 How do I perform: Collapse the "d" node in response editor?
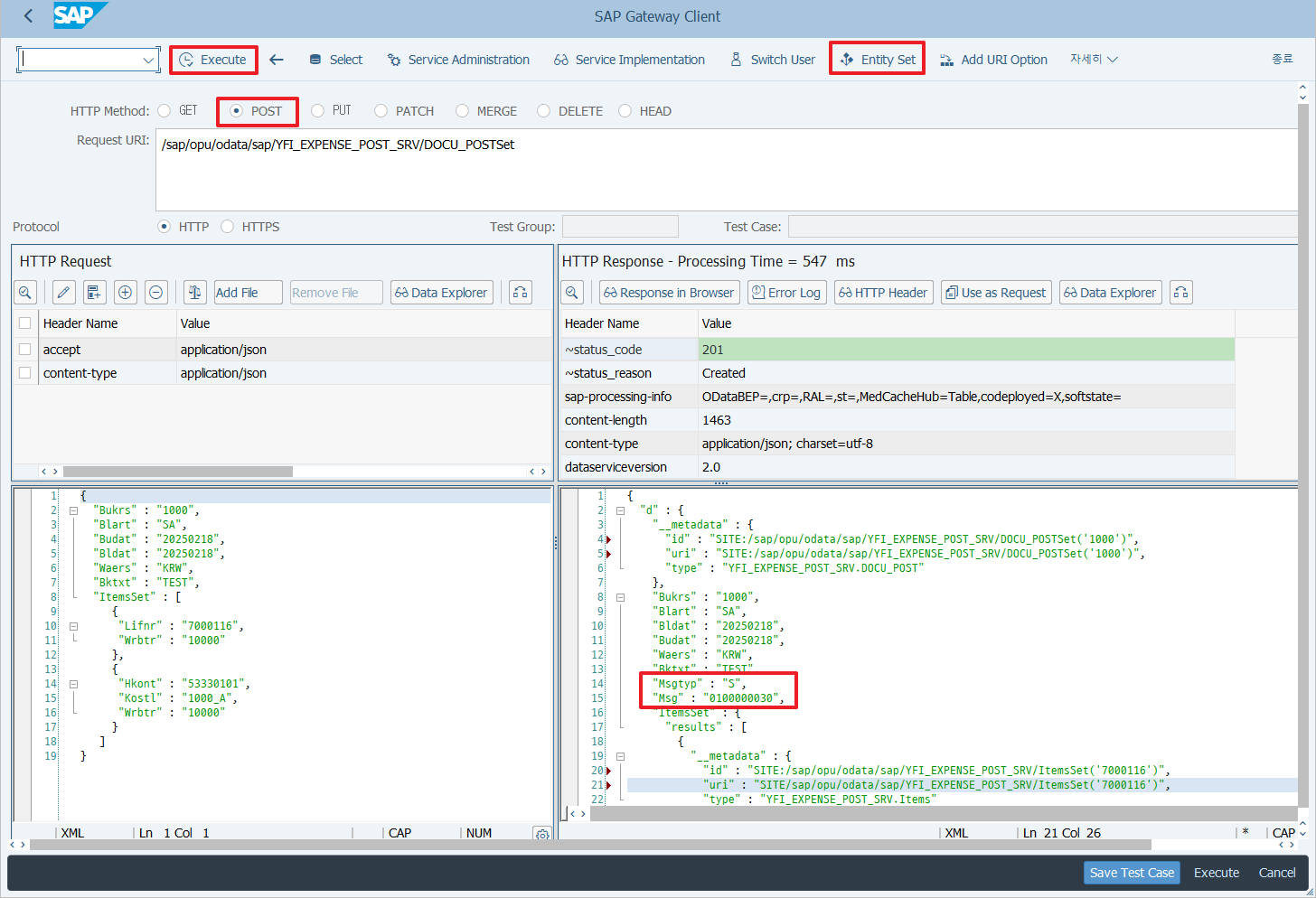coord(621,510)
